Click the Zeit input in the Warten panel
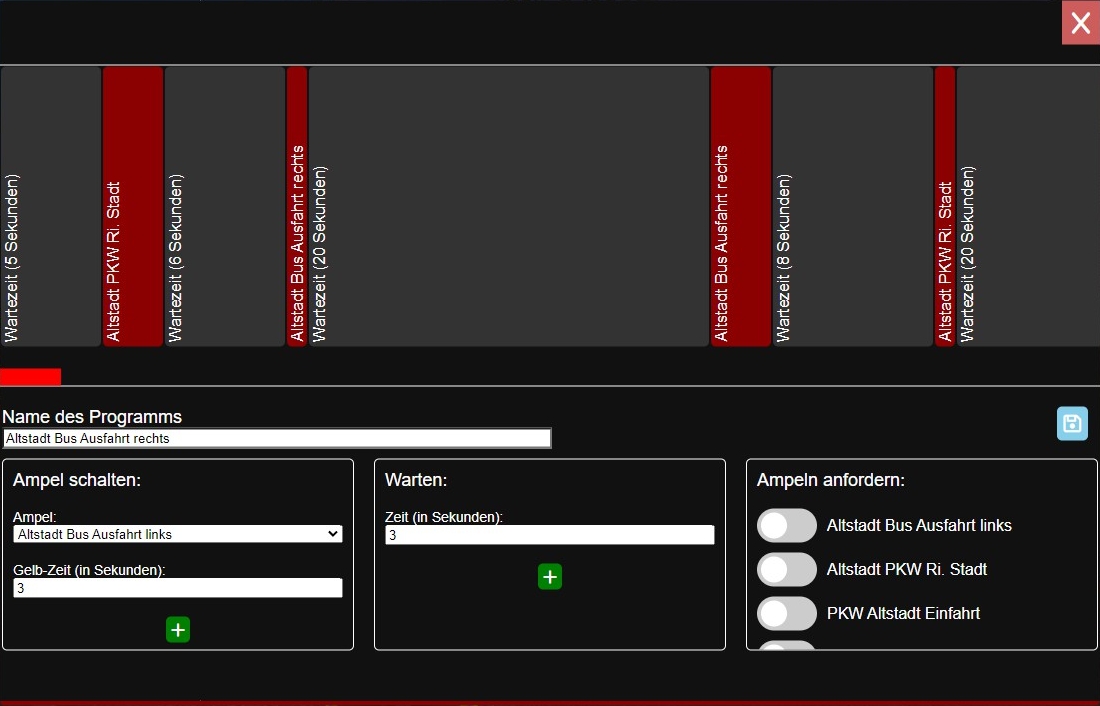Viewport: 1100px width, 706px height. coord(549,534)
